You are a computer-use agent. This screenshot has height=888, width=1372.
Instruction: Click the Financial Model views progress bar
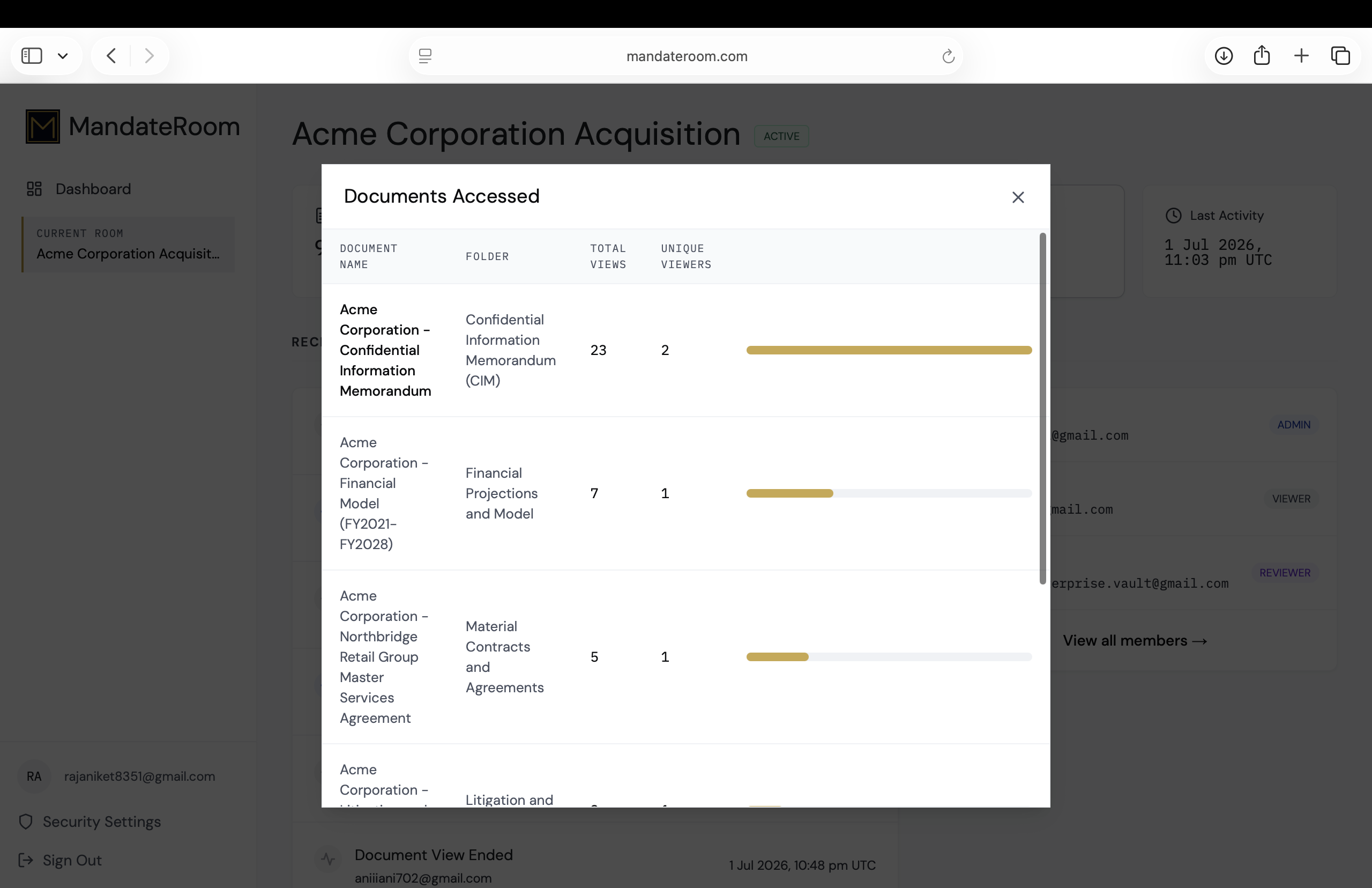(889, 493)
